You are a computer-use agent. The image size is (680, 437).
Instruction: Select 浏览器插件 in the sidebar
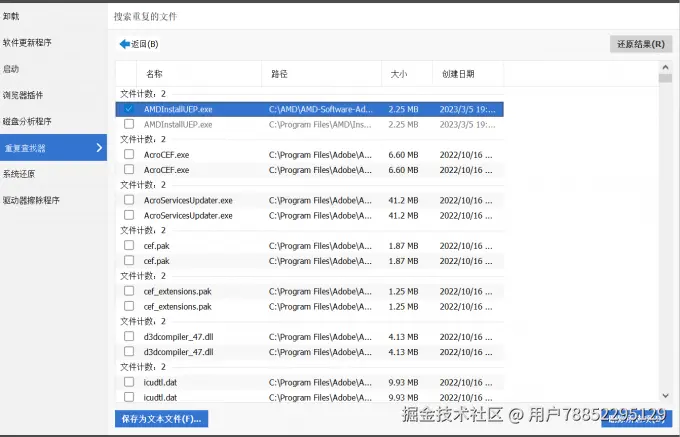[23, 95]
